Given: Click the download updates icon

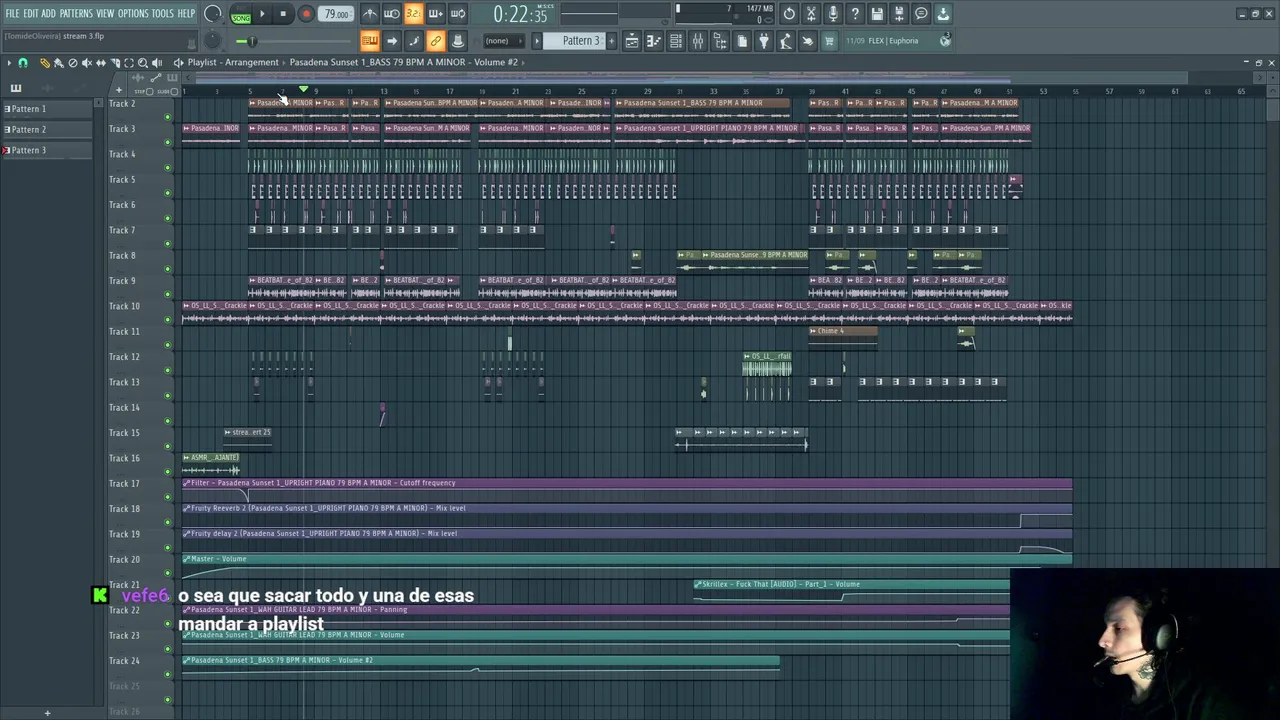Looking at the screenshot, I should [943, 14].
